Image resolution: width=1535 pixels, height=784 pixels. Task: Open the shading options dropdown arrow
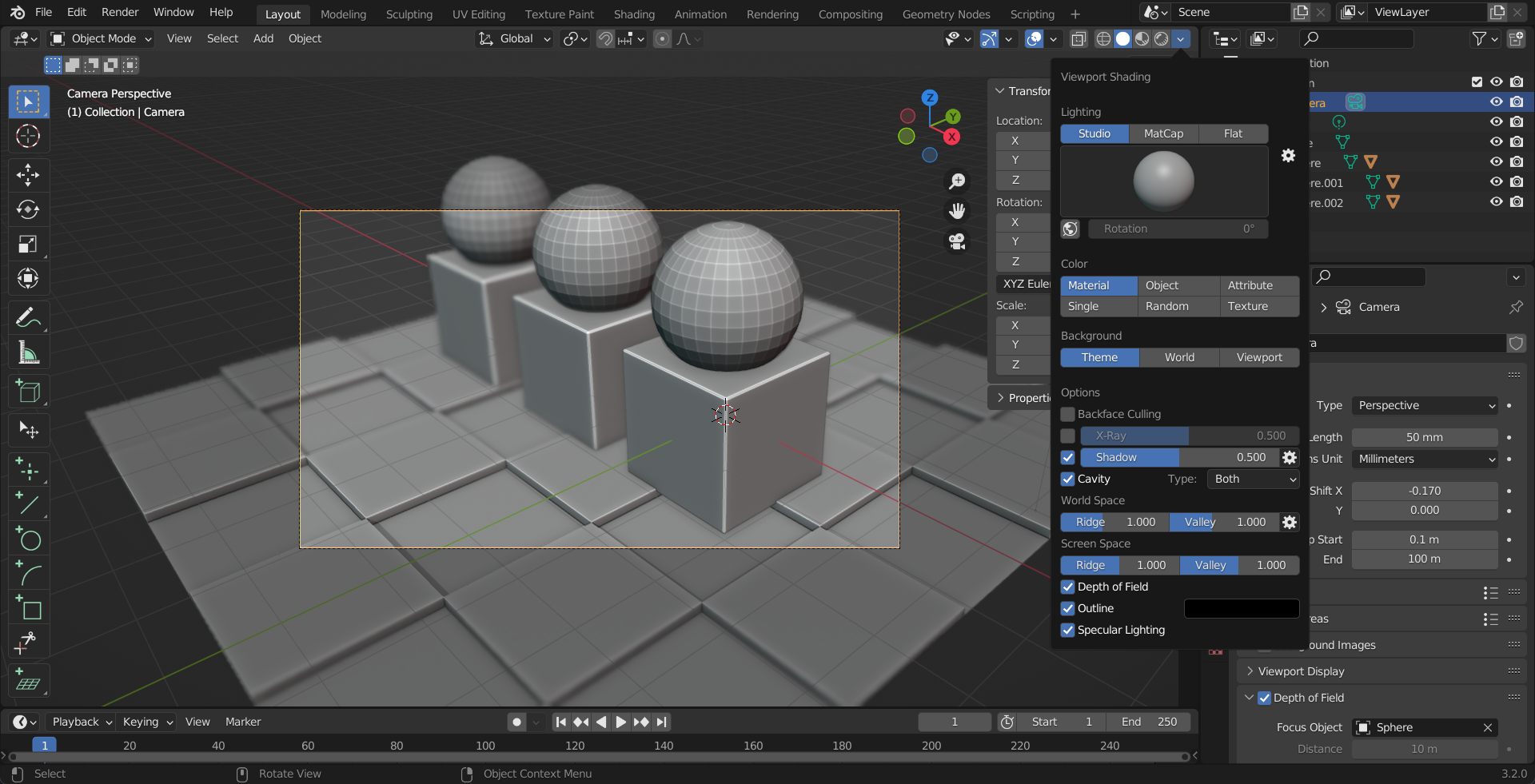(1181, 39)
